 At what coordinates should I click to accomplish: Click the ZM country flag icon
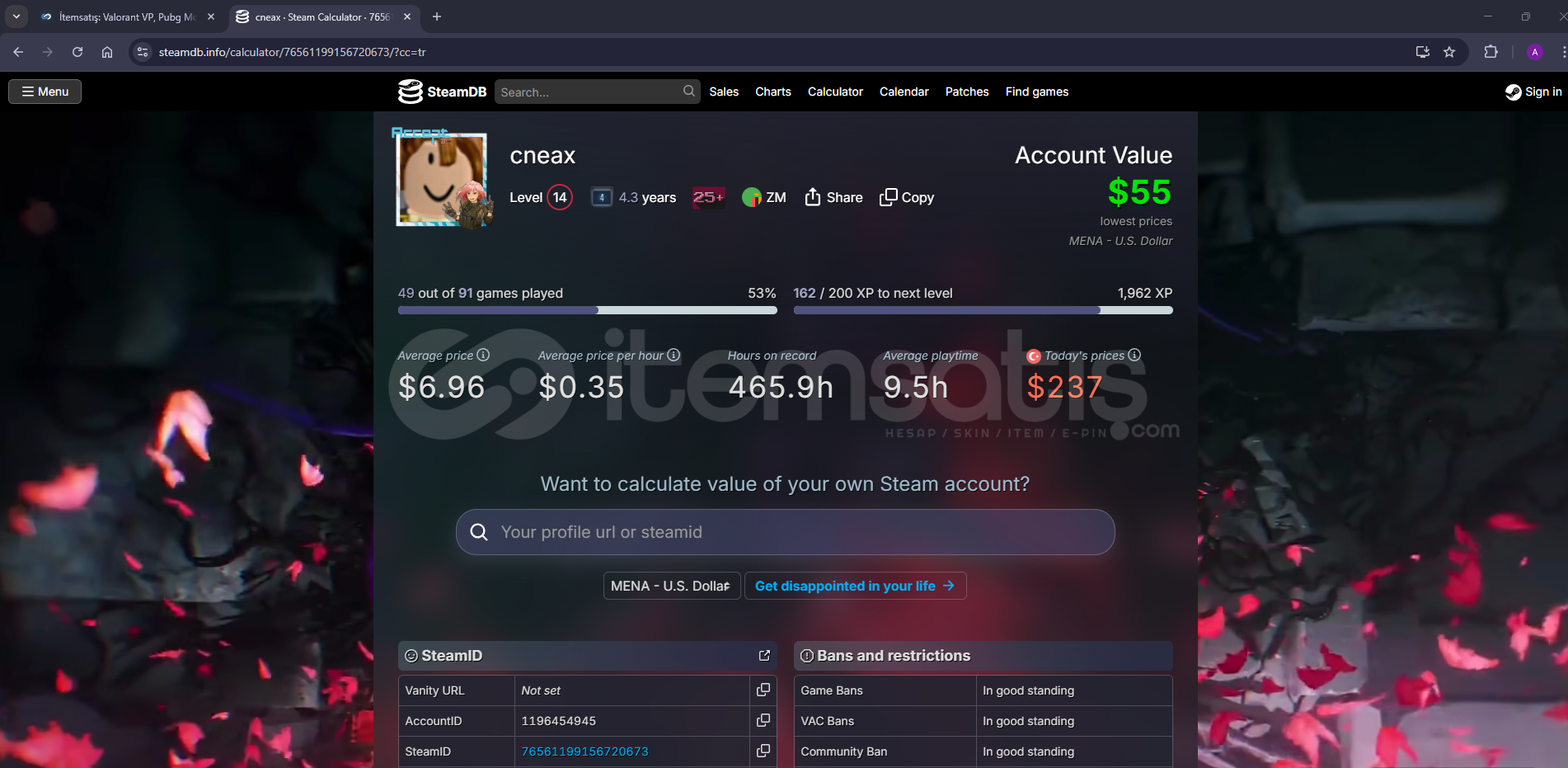click(752, 197)
